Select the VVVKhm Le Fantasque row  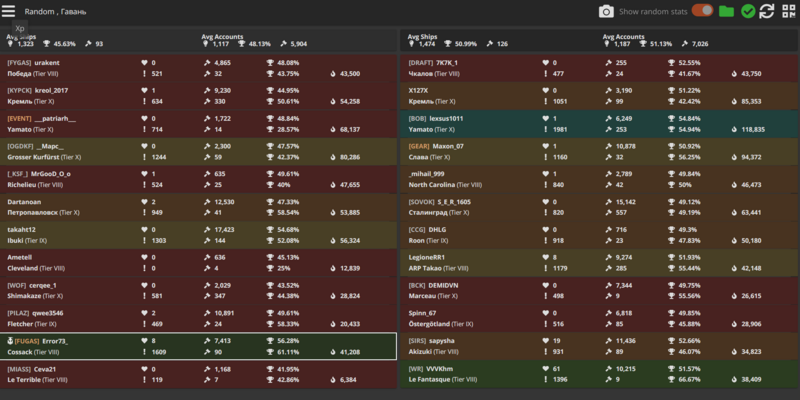(x=600, y=374)
